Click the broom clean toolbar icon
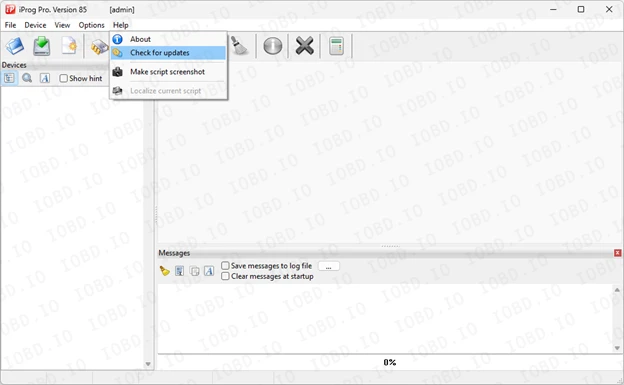 [x=240, y=46]
